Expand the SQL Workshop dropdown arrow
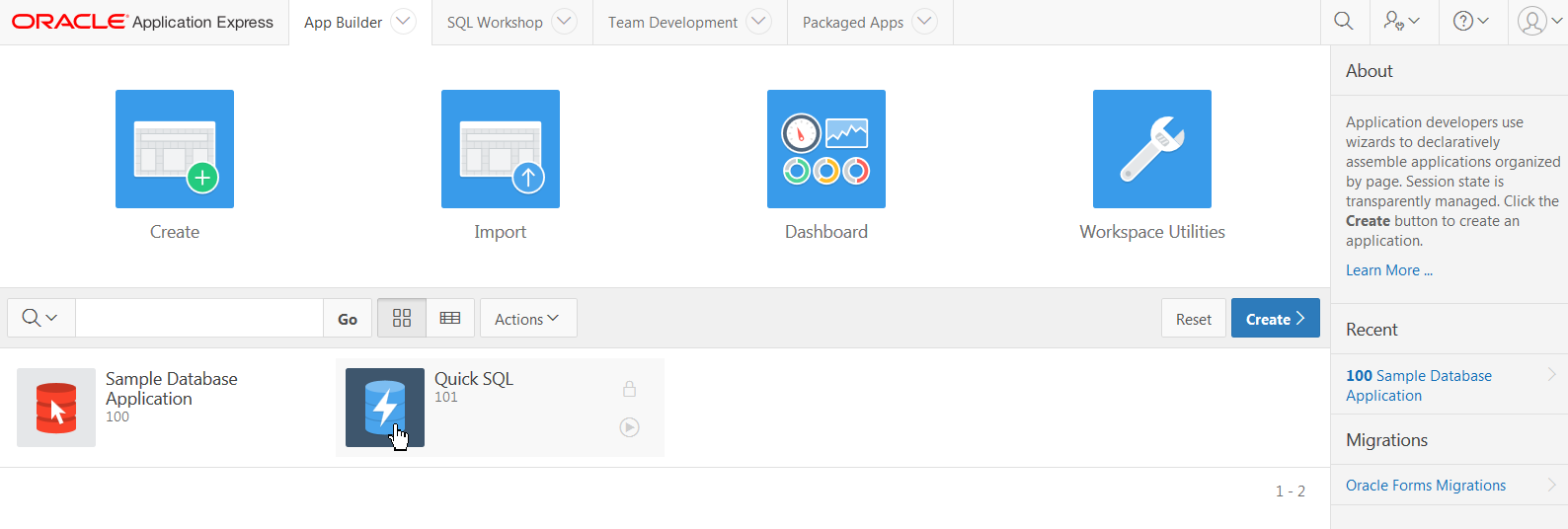 (x=564, y=22)
